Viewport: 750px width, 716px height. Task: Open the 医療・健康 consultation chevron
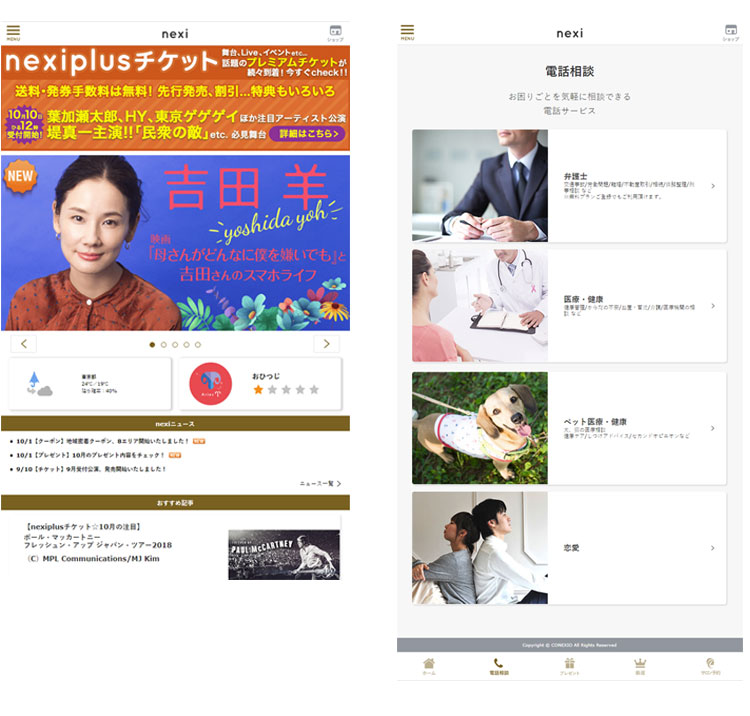point(713,306)
